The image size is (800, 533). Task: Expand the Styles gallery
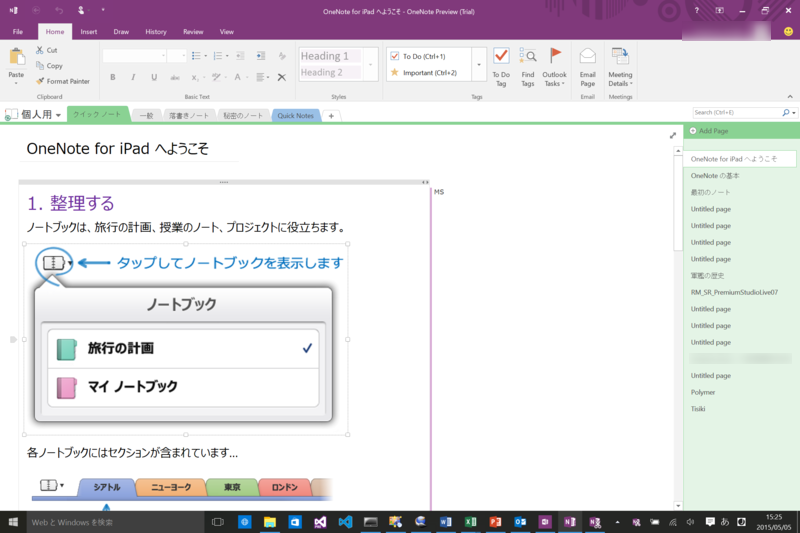pyautogui.click(x=371, y=64)
